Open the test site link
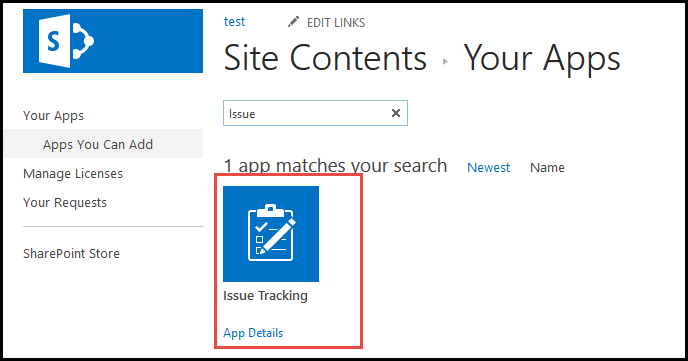Screen dimensions: 688x361 (234, 21)
